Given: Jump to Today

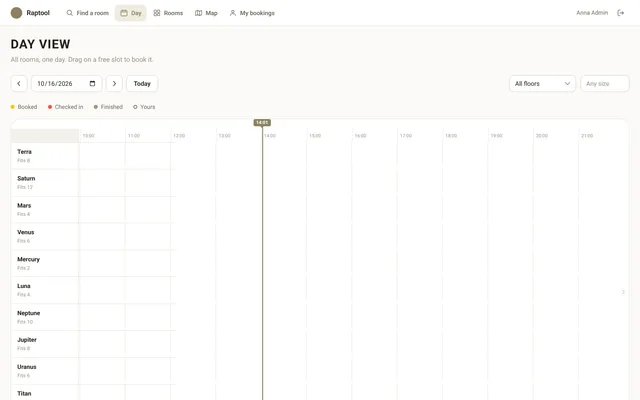Looking at the screenshot, I should [x=142, y=84].
